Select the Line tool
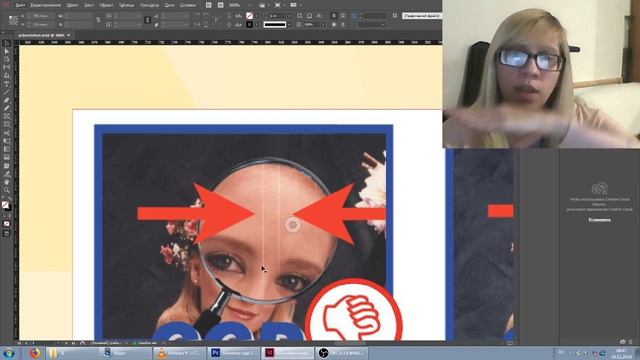The width and height of the screenshot is (640, 360). [7, 92]
